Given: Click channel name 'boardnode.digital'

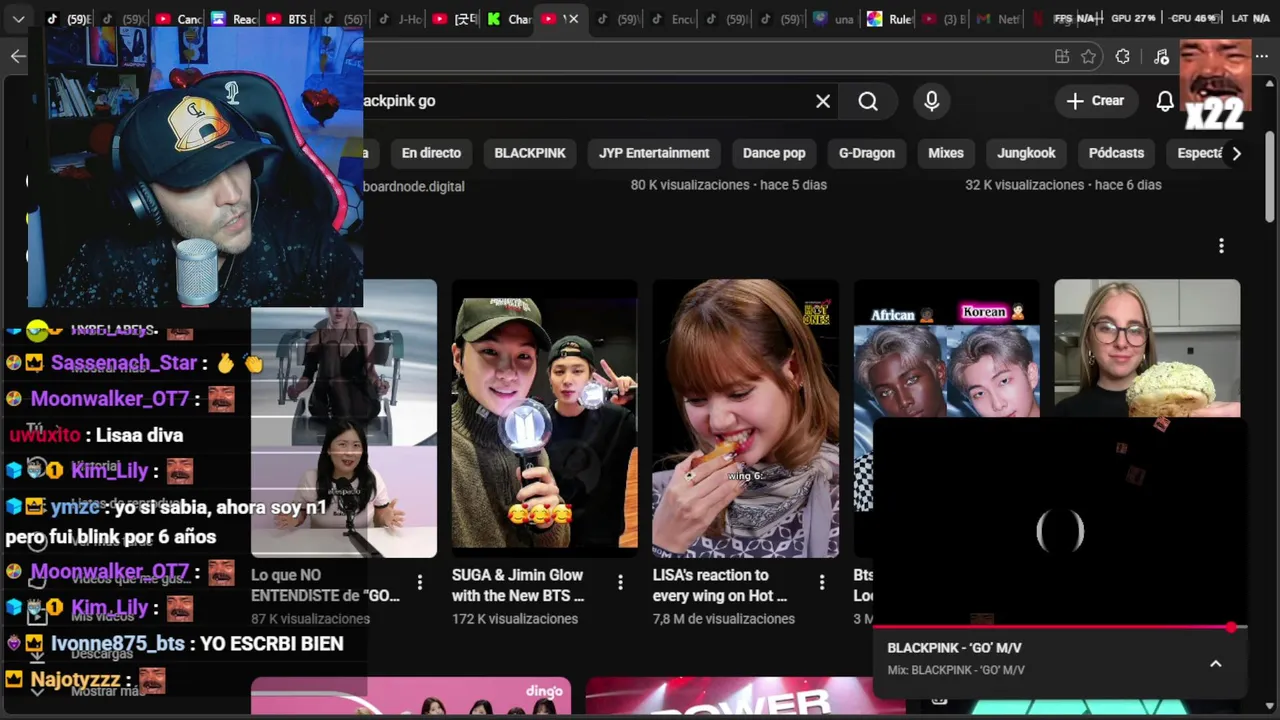Looking at the screenshot, I should click(x=414, y=186).
